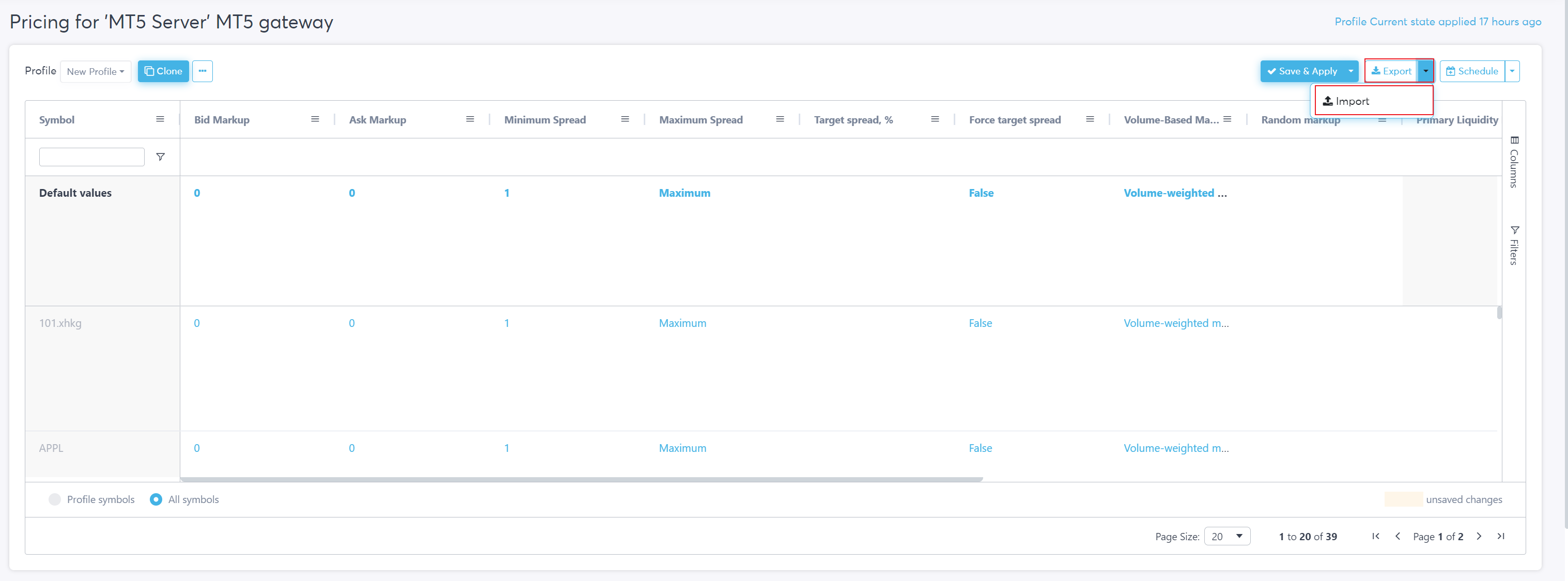Screen dimensions: 1568x581
Task: Click the Symbol filter text field
Action: pos(91,157)
